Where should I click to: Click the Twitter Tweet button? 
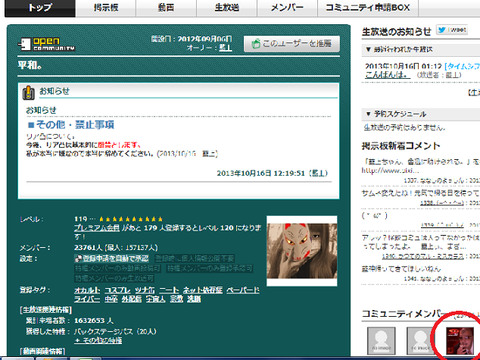coord(452,30)
